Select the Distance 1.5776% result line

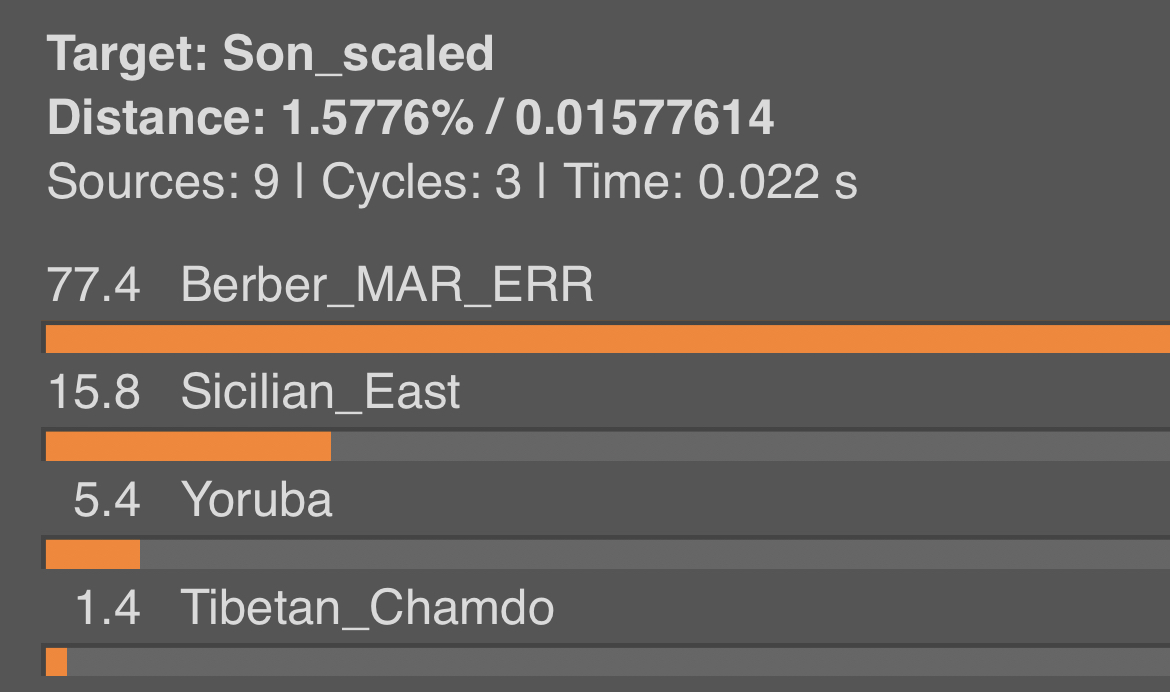click(x=410, y=118)
